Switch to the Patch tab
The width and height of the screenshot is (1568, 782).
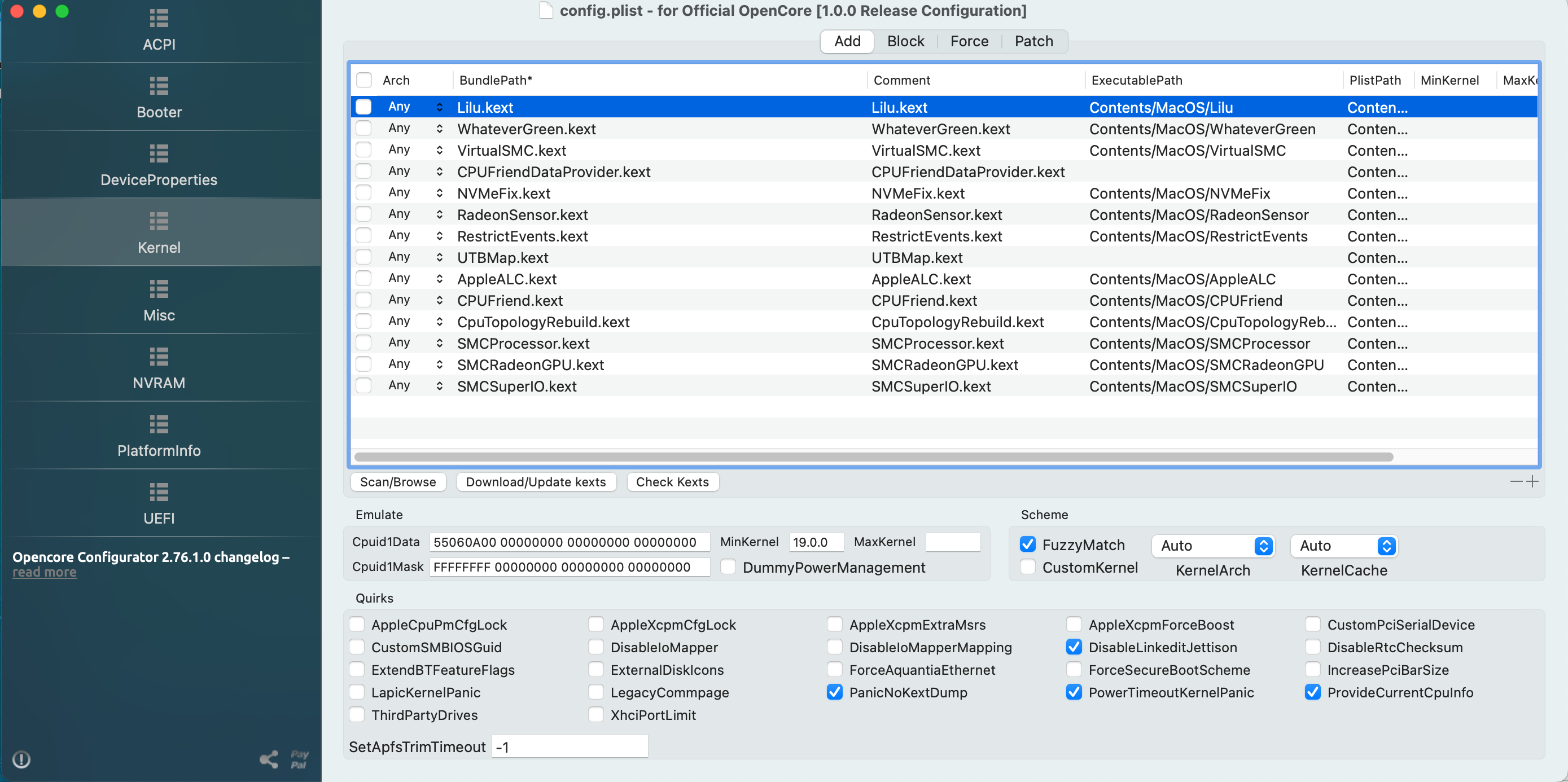coord(1033,41)
